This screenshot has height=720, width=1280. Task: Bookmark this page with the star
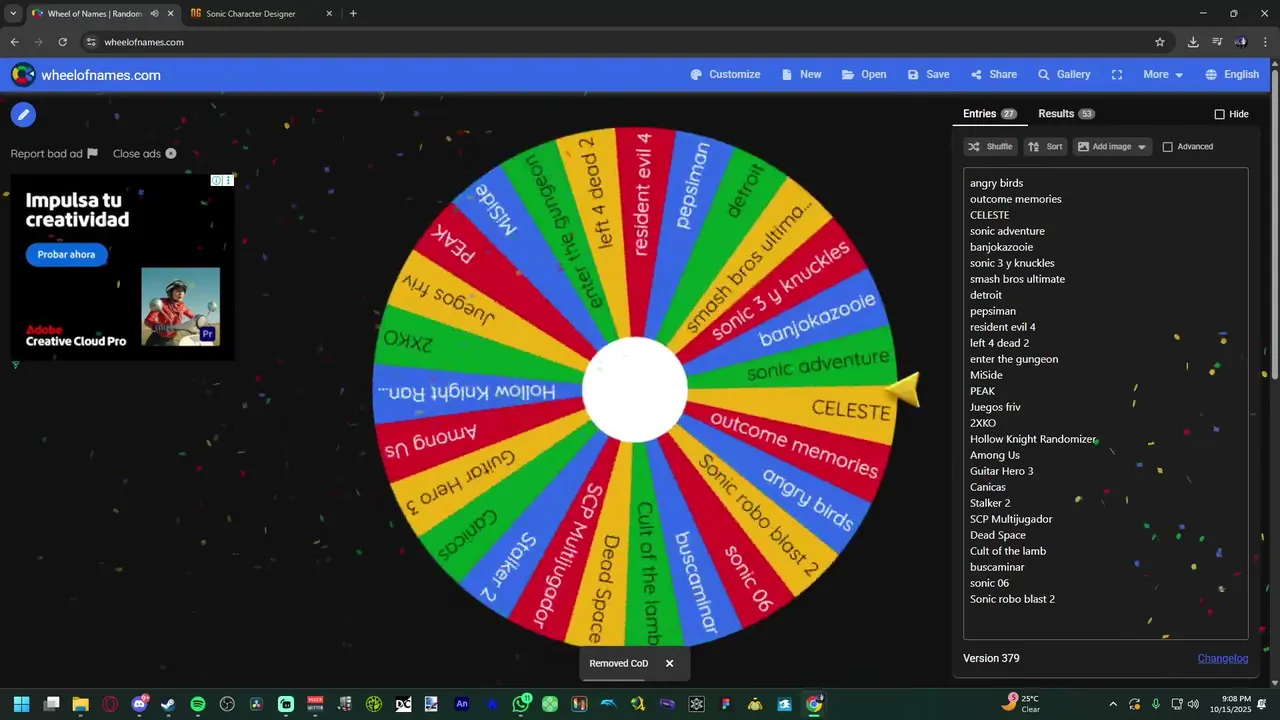1160,42
